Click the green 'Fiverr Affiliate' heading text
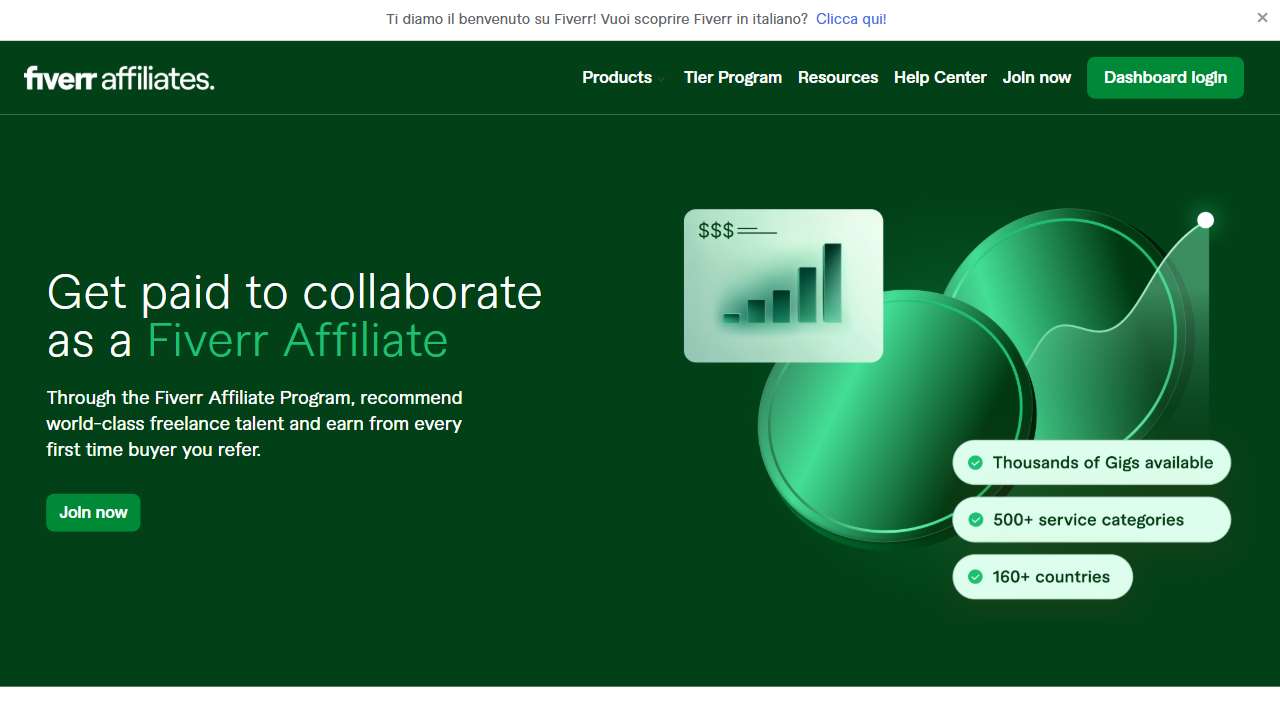1280x720 pixels. click(297, 340)
